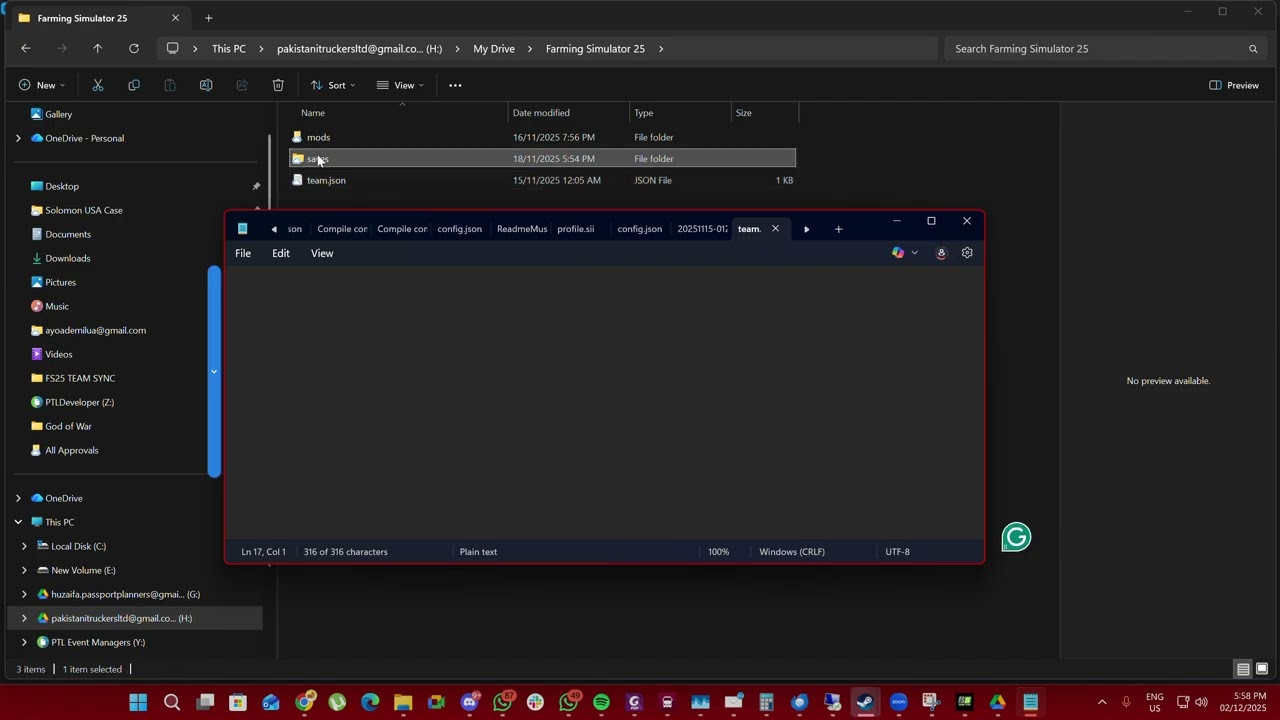Screen dimensions: 1280x720
Task: Open the Sort dropdown
Action: click(333, 85)
